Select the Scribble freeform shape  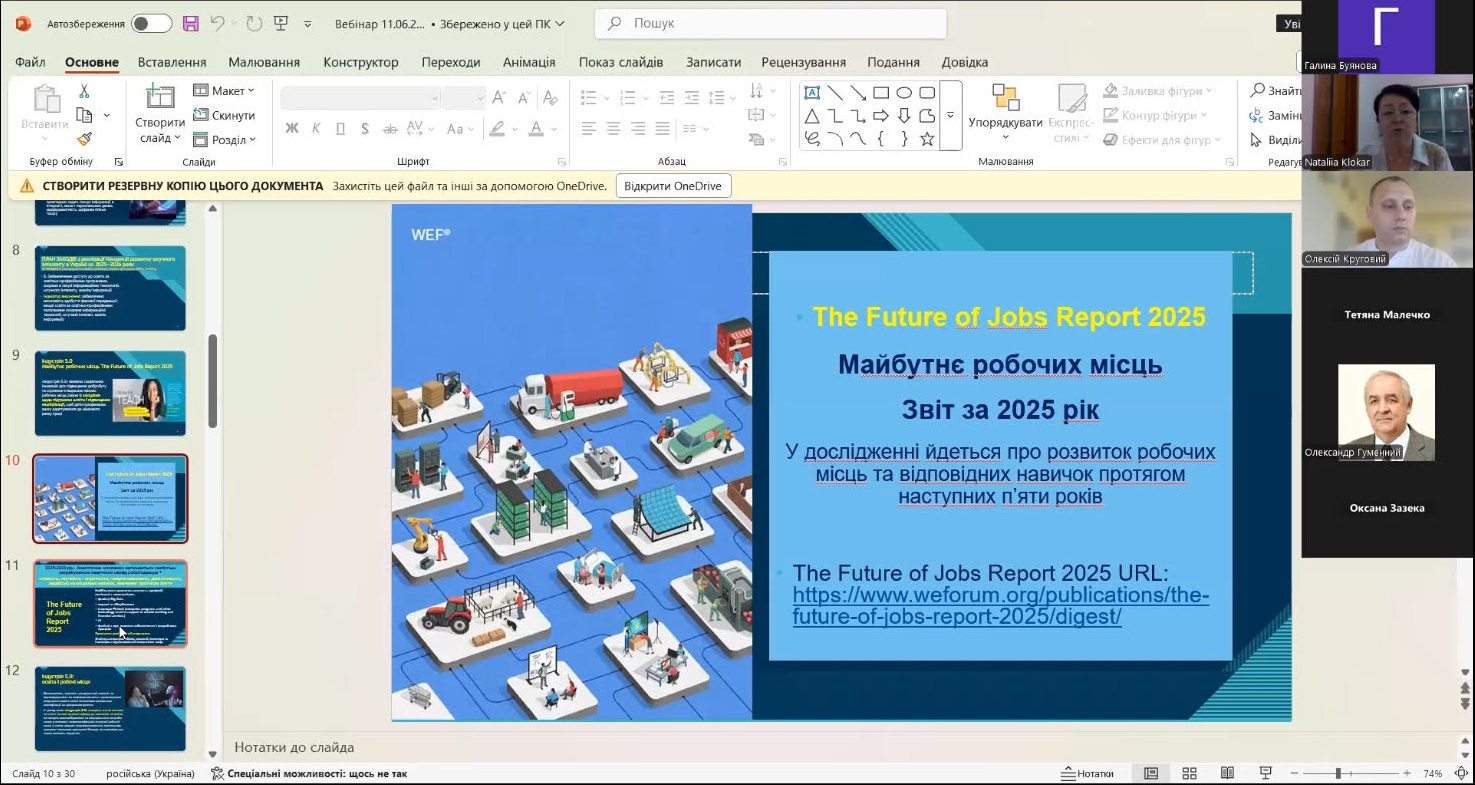[812, 139]
